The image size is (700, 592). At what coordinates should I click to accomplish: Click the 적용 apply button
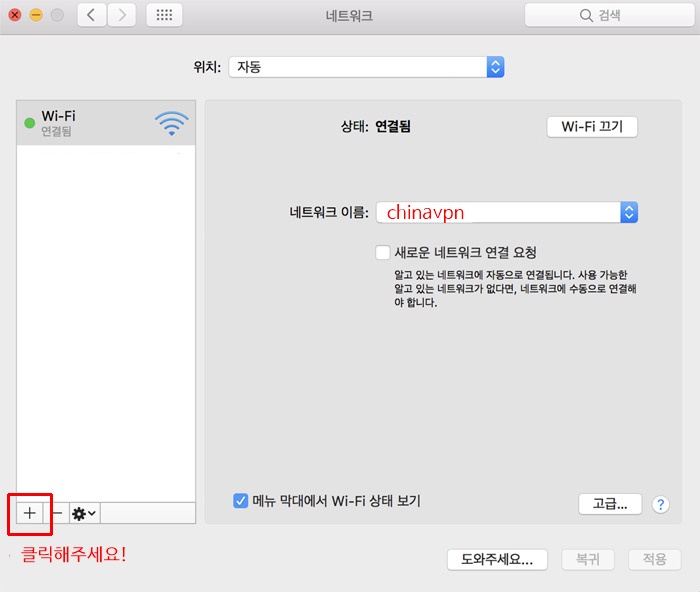[654, 560]
